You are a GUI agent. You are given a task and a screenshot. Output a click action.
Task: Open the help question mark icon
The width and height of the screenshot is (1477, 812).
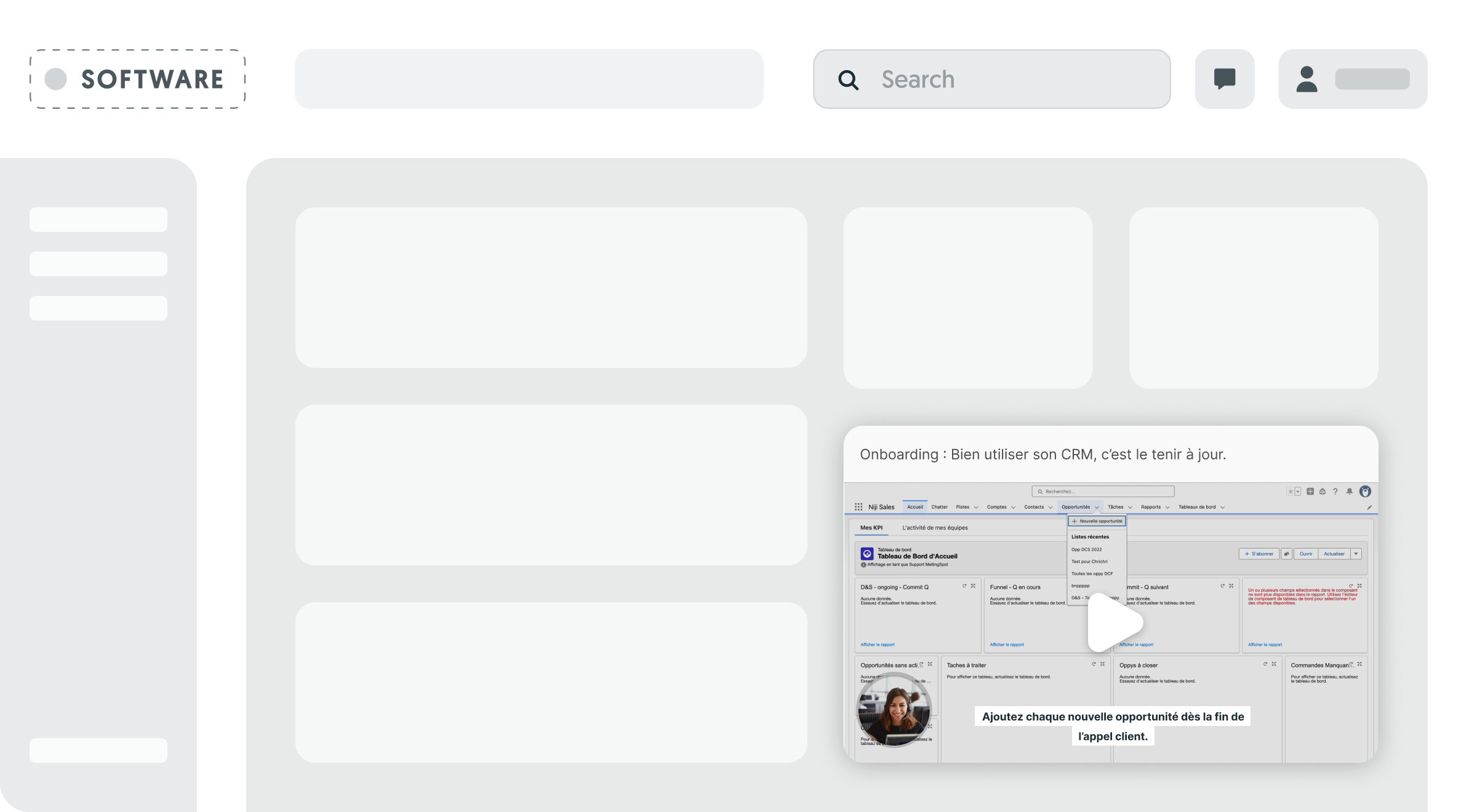1335,492
